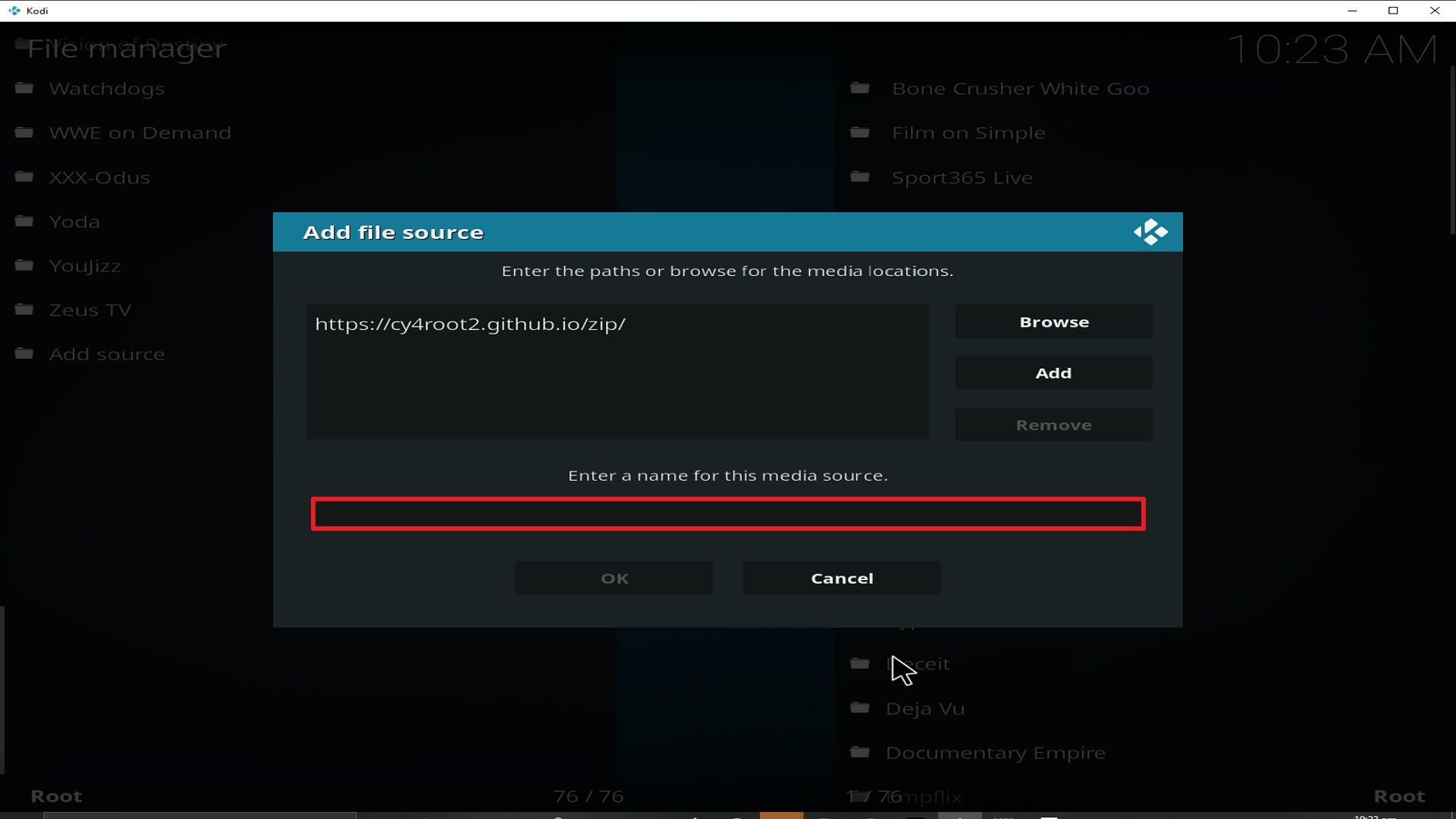This screenshot has width=1456, height=819.
Task: Select the Zeus TV entry text
Action: pyautogui.click(x=90, y=310)
